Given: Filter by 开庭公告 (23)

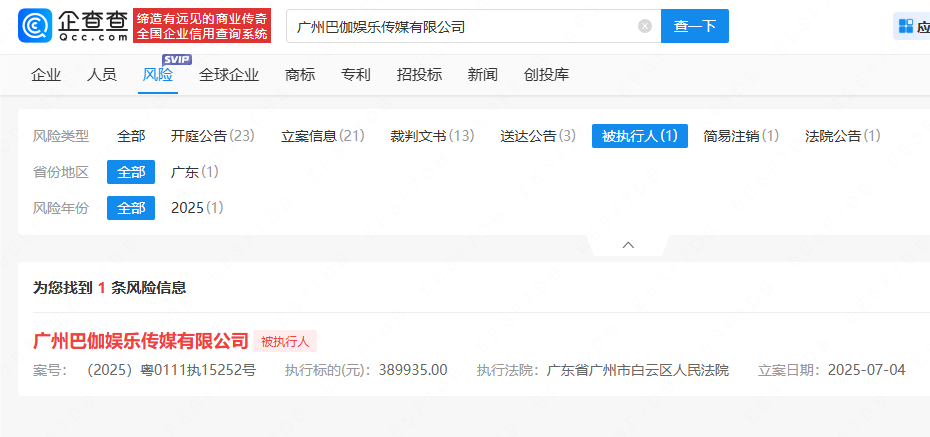Looking at the screenshot, I should [x=212, y=136].
